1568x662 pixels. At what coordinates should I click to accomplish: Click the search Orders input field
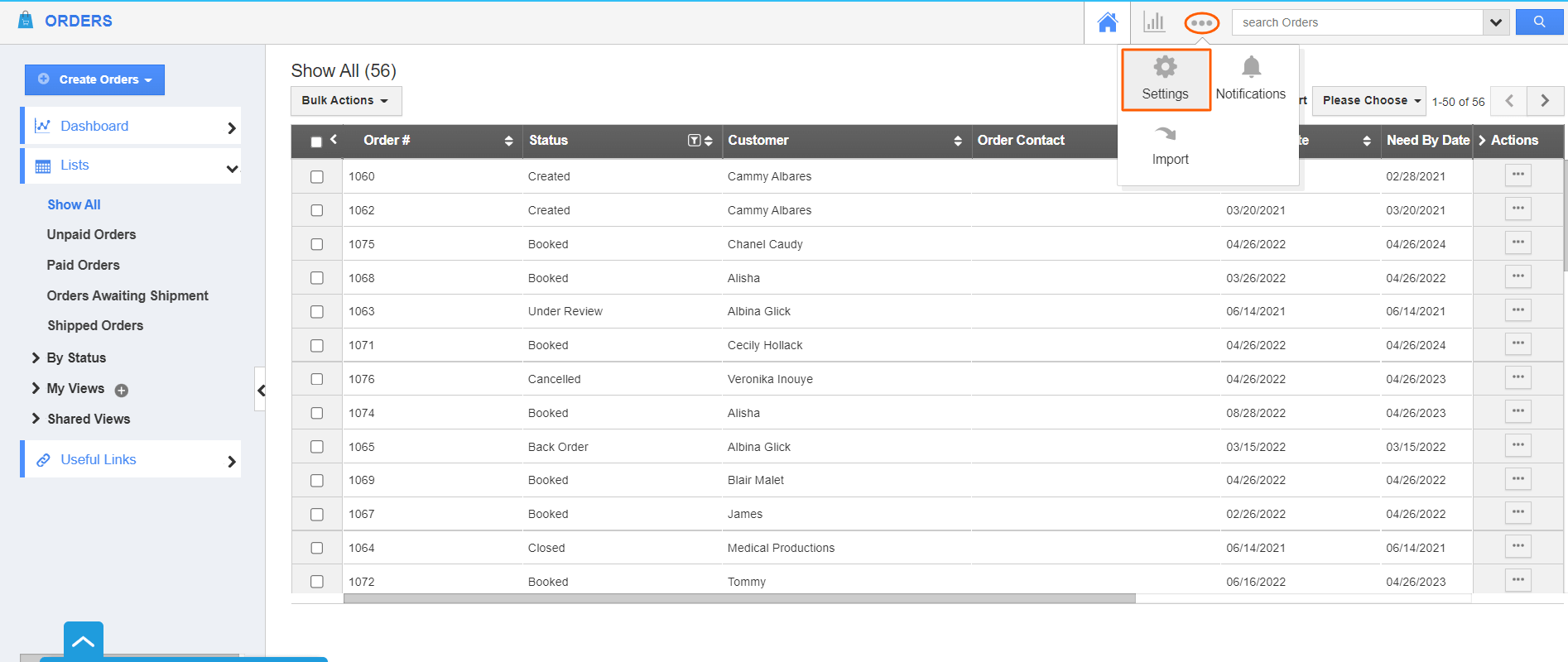[1356, 22]
